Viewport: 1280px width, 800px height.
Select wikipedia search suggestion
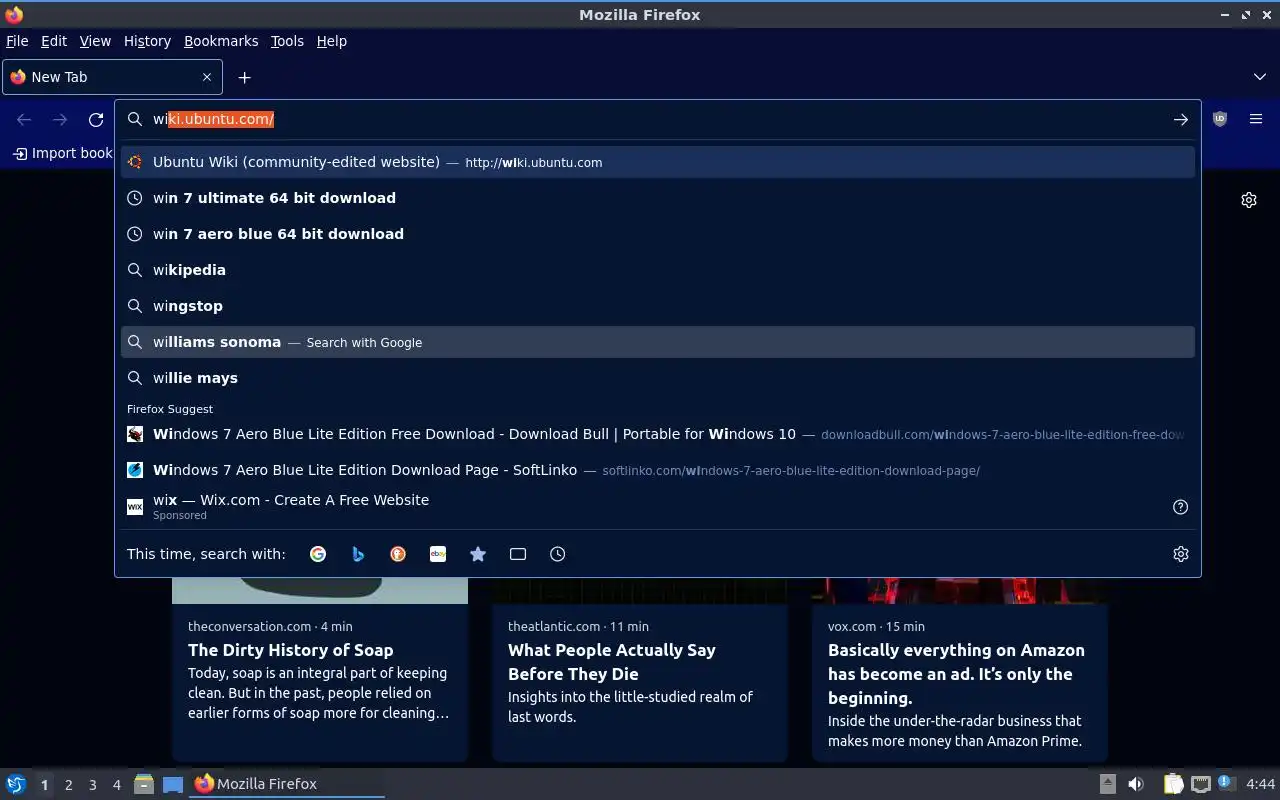tap(658, 270)
